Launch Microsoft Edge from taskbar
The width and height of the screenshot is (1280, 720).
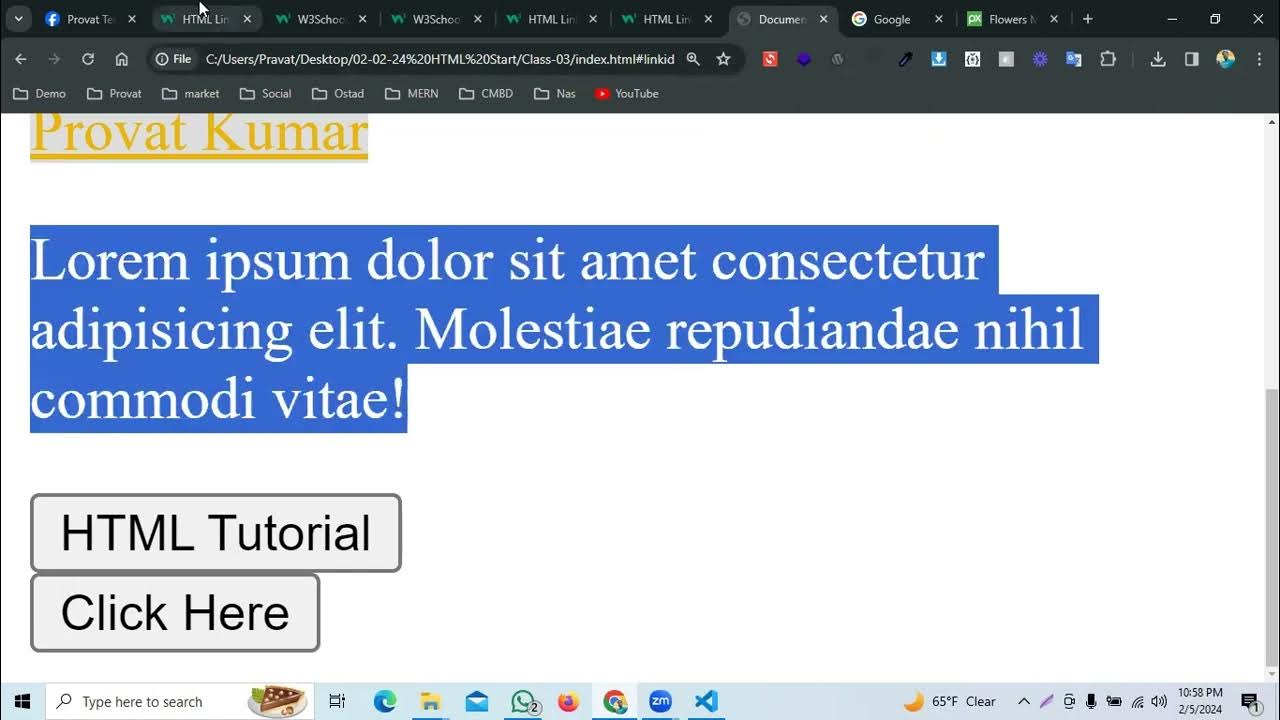[x=385, y=701]
